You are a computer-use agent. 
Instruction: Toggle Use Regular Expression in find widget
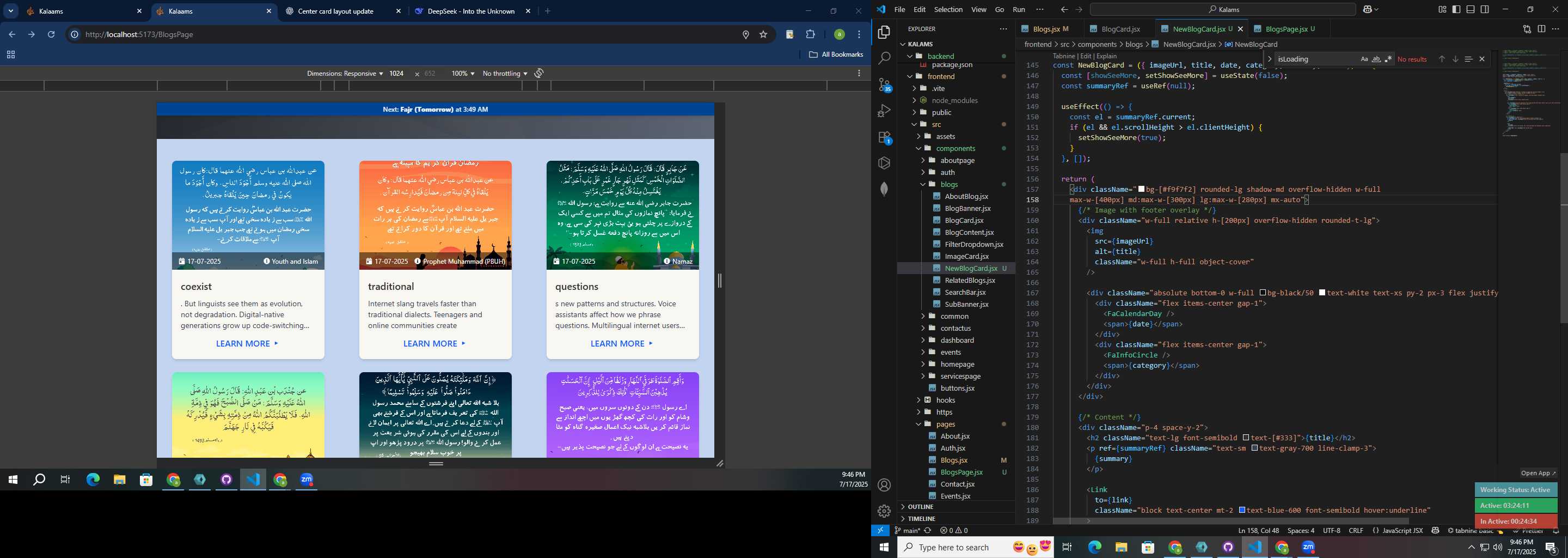(x=1388, y=59)
